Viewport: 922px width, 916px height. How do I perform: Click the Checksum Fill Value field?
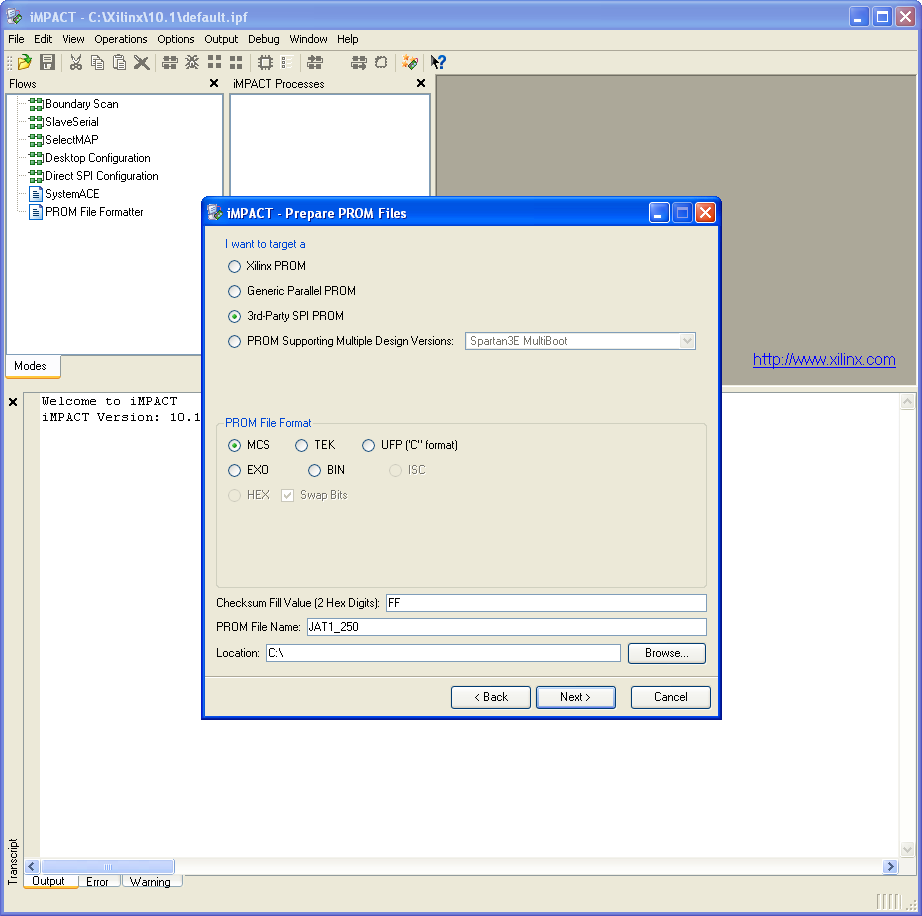click(x=546, y=603)
